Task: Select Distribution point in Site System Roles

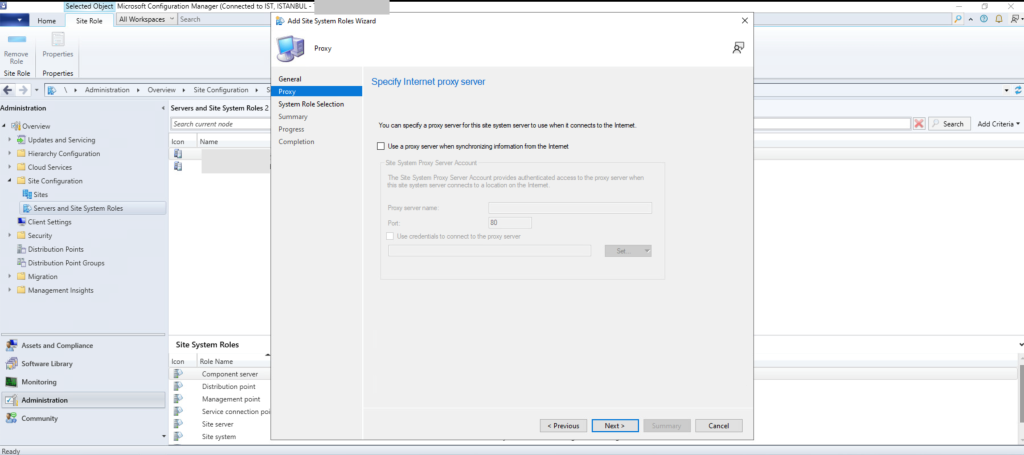Action: [x=228, y=386]
